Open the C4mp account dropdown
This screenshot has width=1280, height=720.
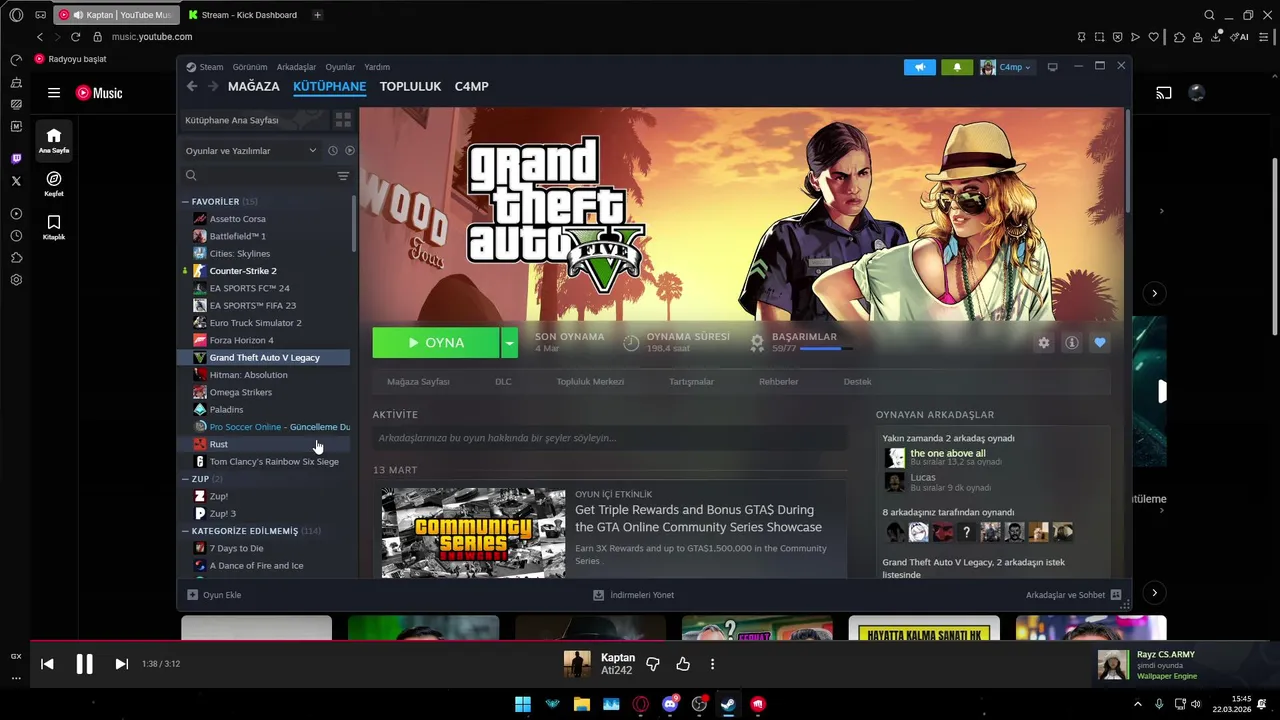pos(1006,67)
